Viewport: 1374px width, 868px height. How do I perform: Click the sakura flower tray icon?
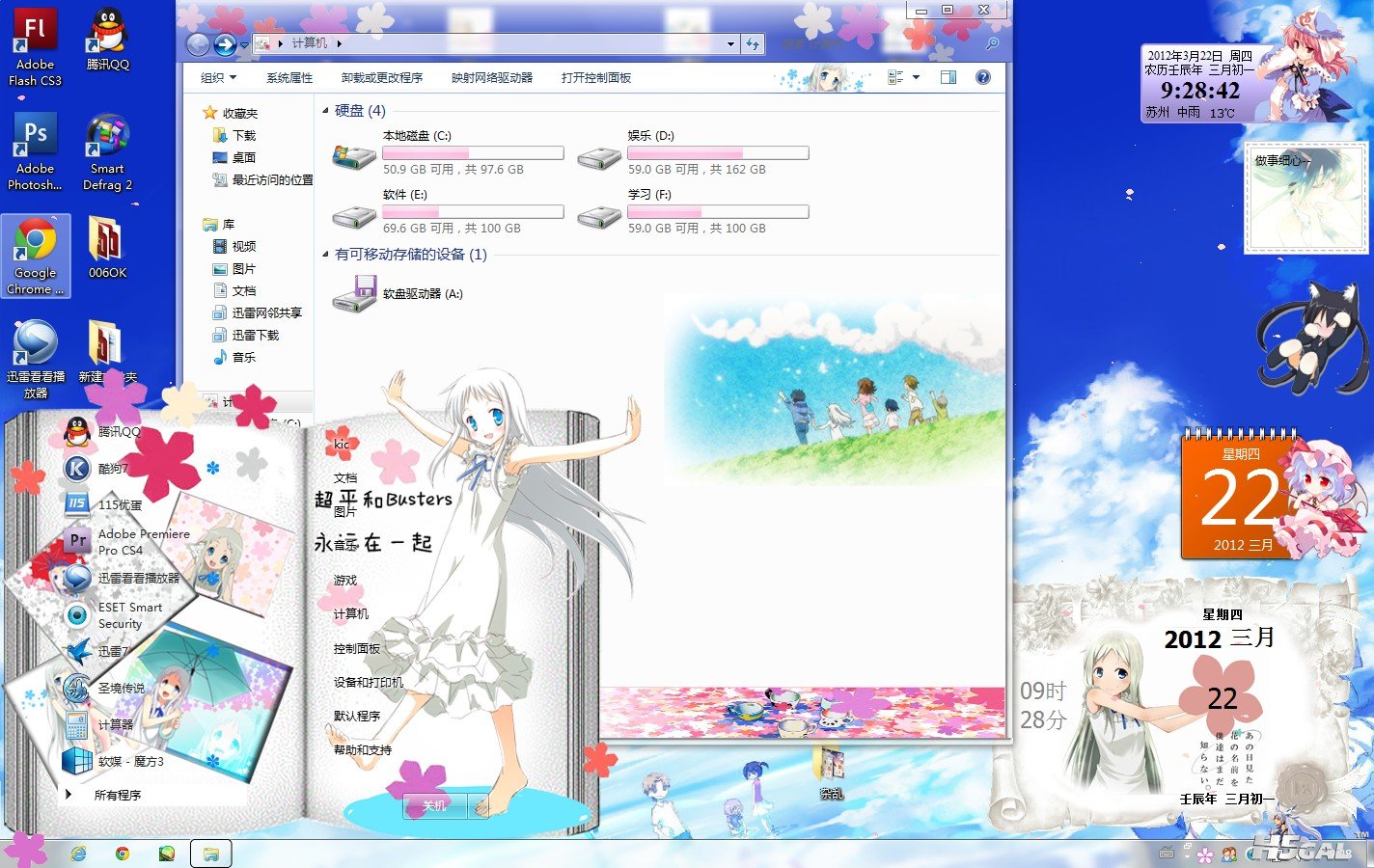(x=1205, y=854)
